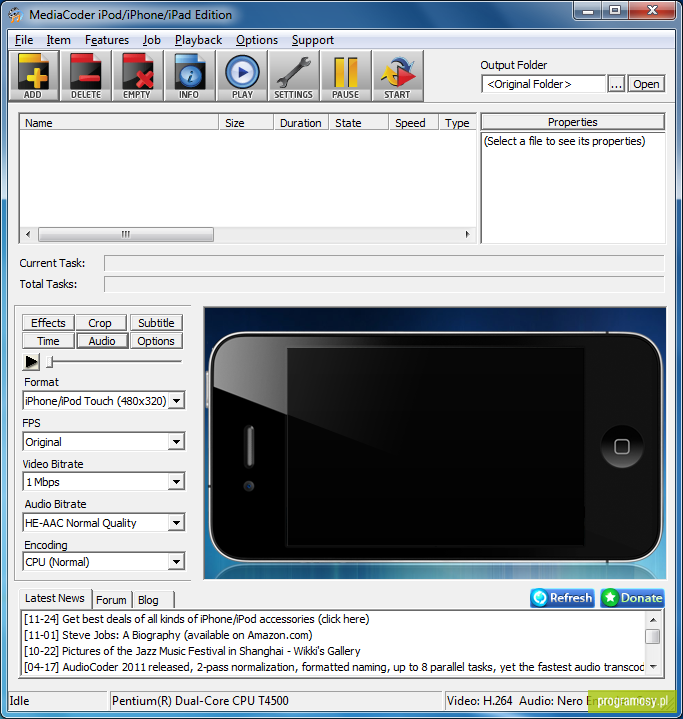Click the EMPTY list toolbar icon
The image size is (683, 719).
point(138,76)
